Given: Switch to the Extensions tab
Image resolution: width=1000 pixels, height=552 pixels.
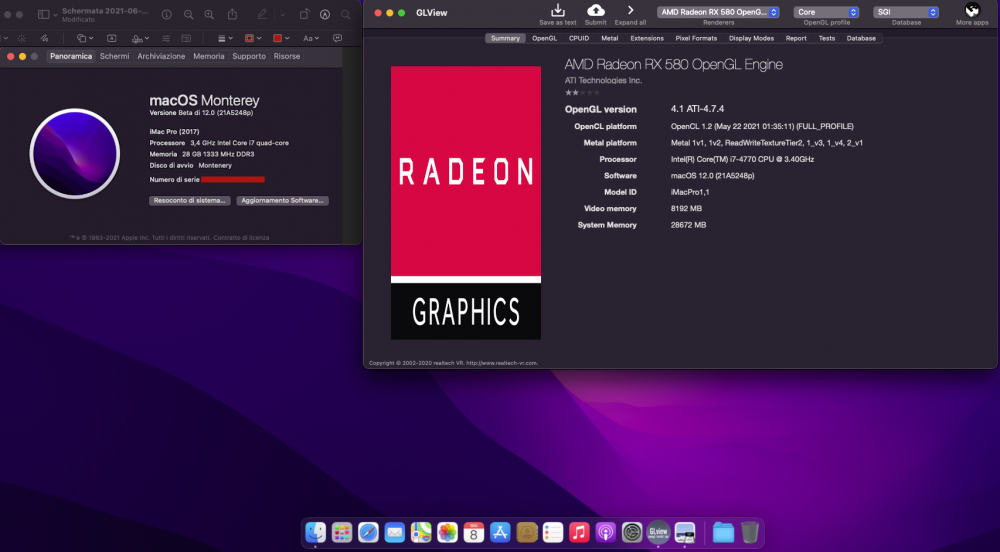Looking at the screenshot, I should 647,38.
